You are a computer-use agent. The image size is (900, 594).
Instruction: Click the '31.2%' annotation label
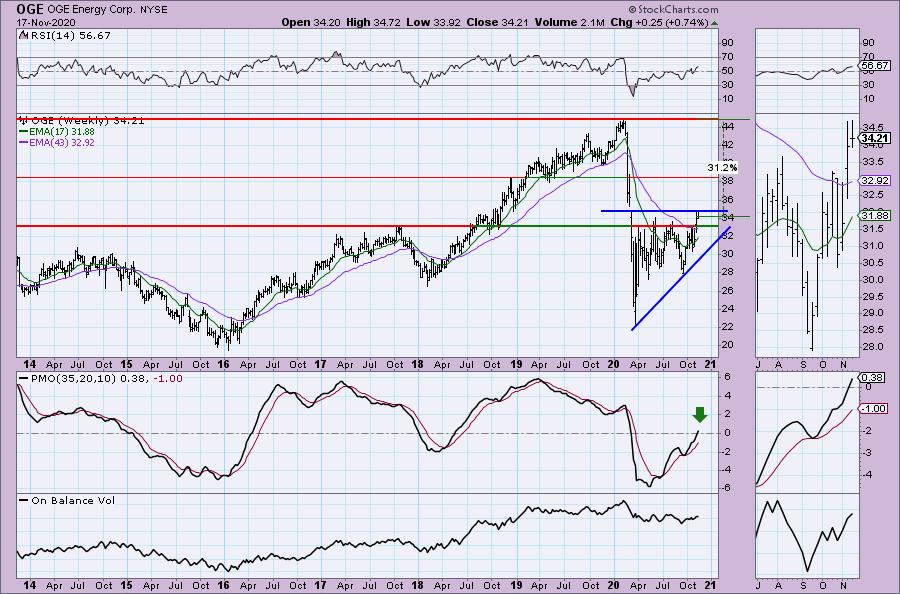click(722, 168)
